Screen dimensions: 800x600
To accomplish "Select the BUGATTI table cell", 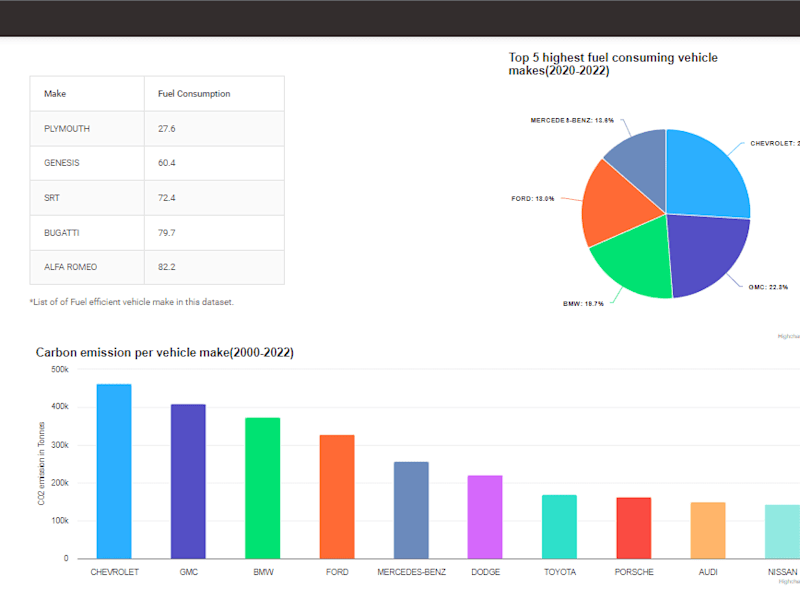I will [x=87, y=233].
